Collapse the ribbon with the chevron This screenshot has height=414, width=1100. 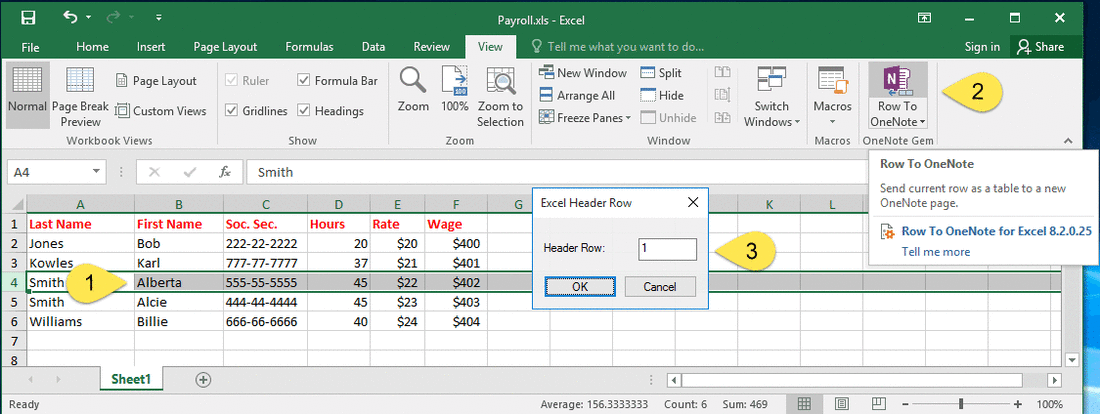click(x=1068, y=141)
